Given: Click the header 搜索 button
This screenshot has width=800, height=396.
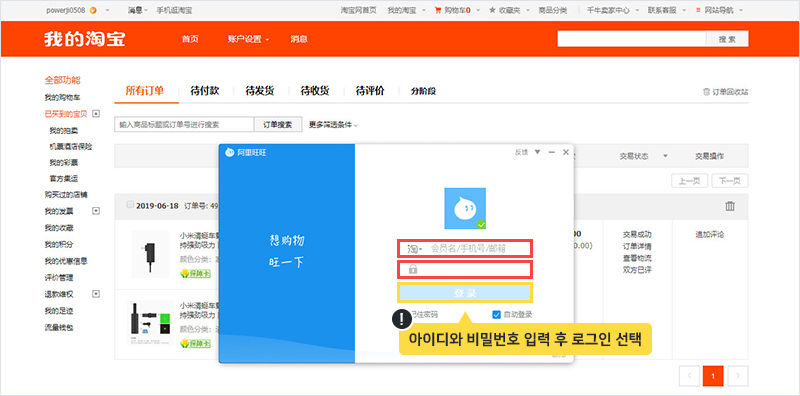Looking at the screenshot, I should (x=727, y=39).
